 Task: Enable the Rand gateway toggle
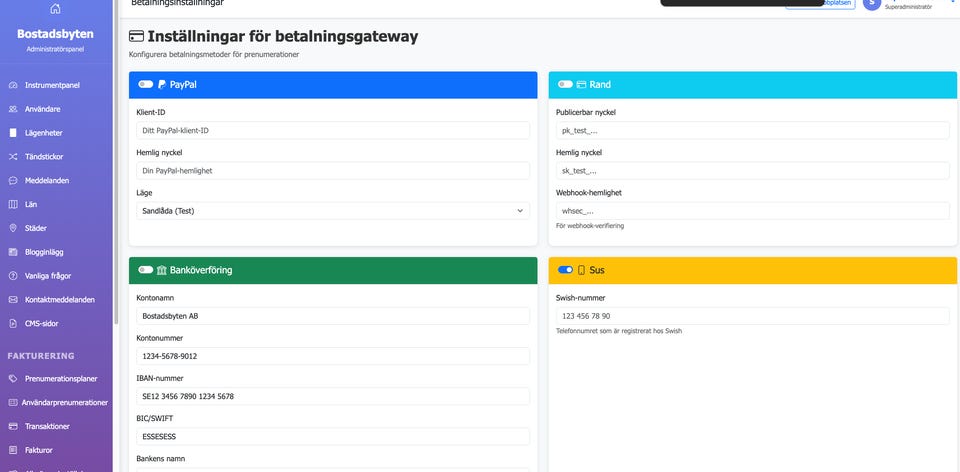[x=565, y=84]
